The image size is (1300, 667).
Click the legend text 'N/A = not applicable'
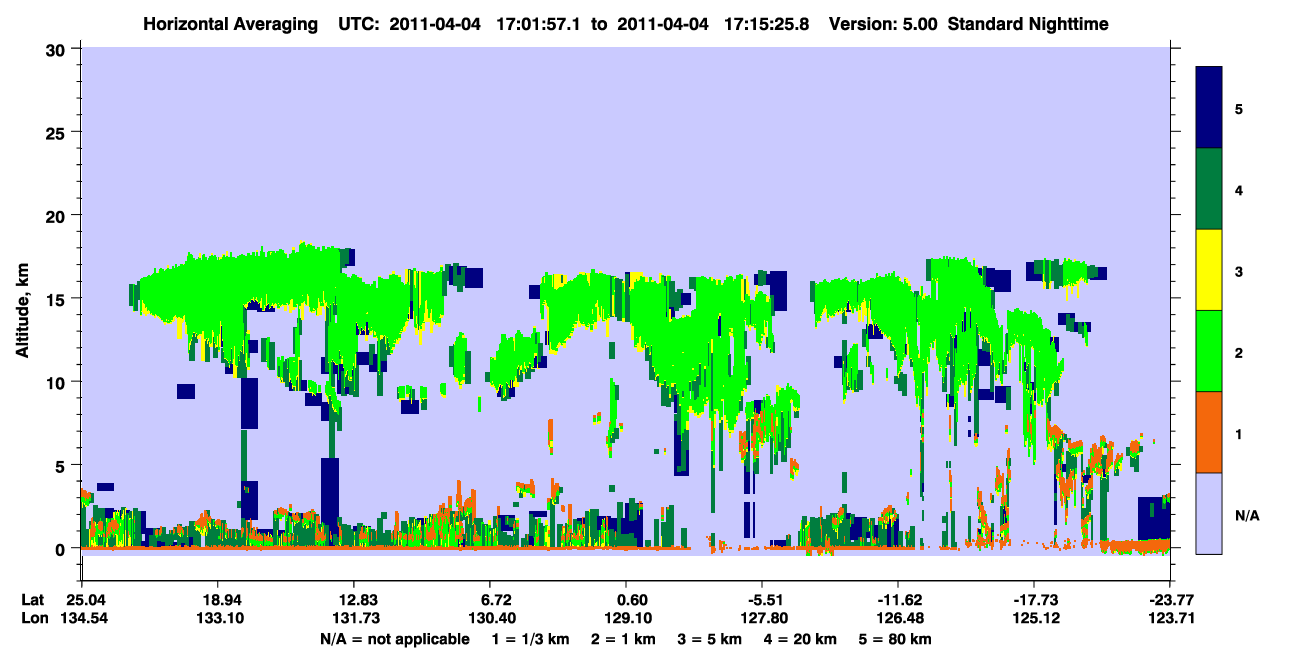[394, 639]
